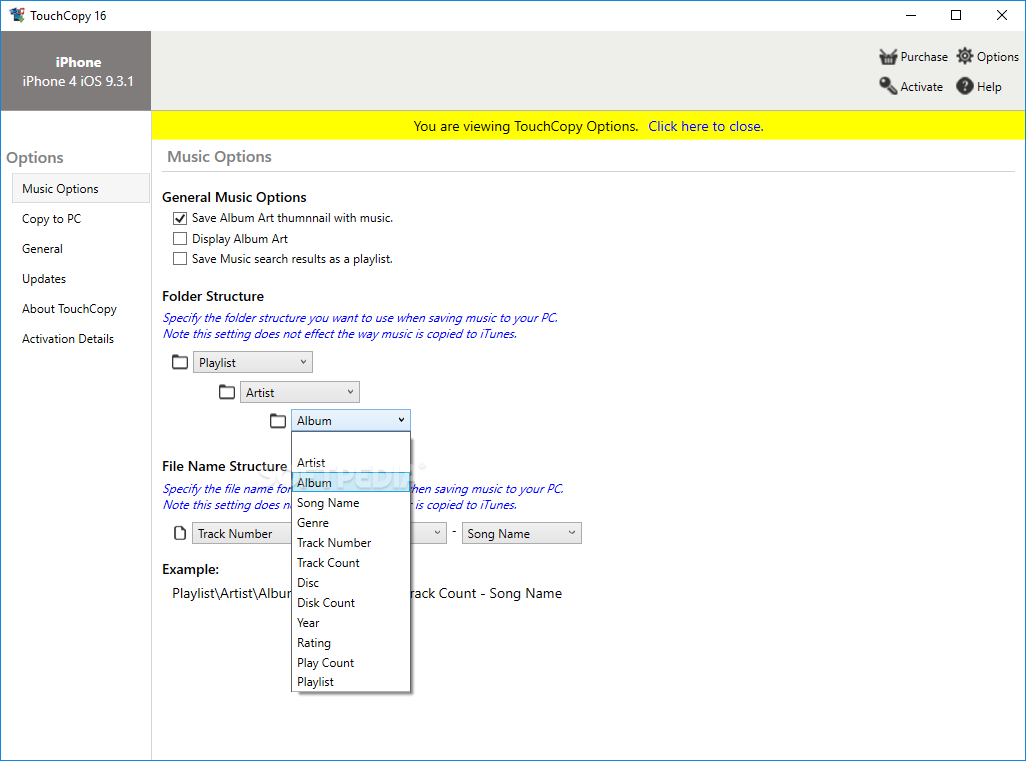Image resolution: width=1026 pixels, height=761 pixels.
Task: Pick Disc from the dropdown list
Action: [x=351, y=582]
